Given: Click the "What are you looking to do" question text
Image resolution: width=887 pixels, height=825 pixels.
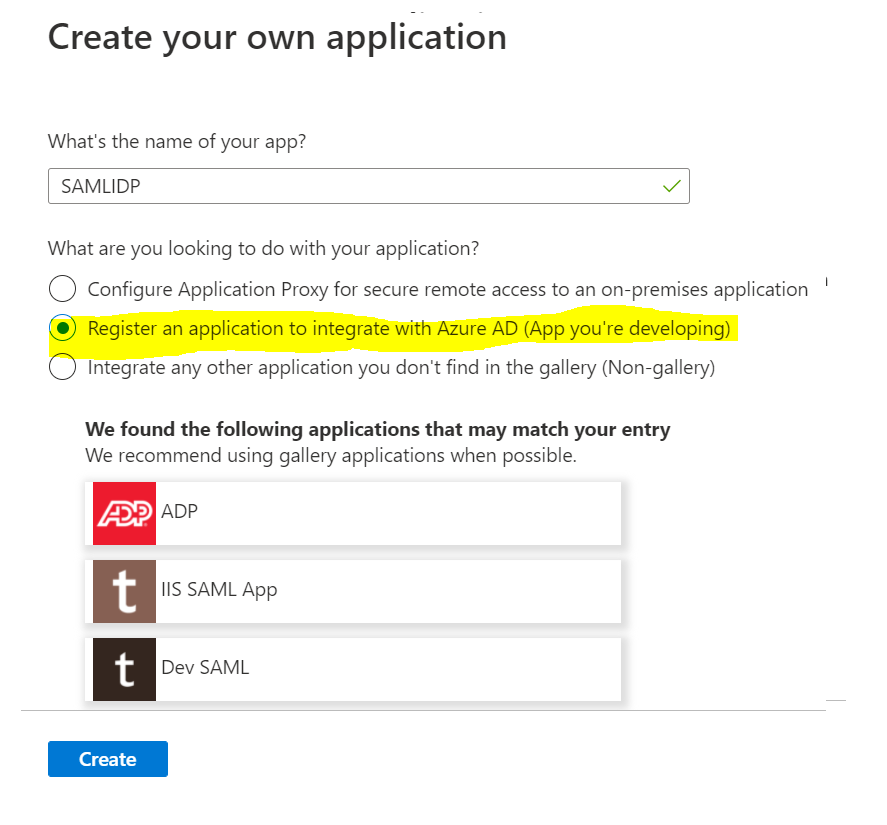Looking at the screenshot, I should (x=263, y=248).
